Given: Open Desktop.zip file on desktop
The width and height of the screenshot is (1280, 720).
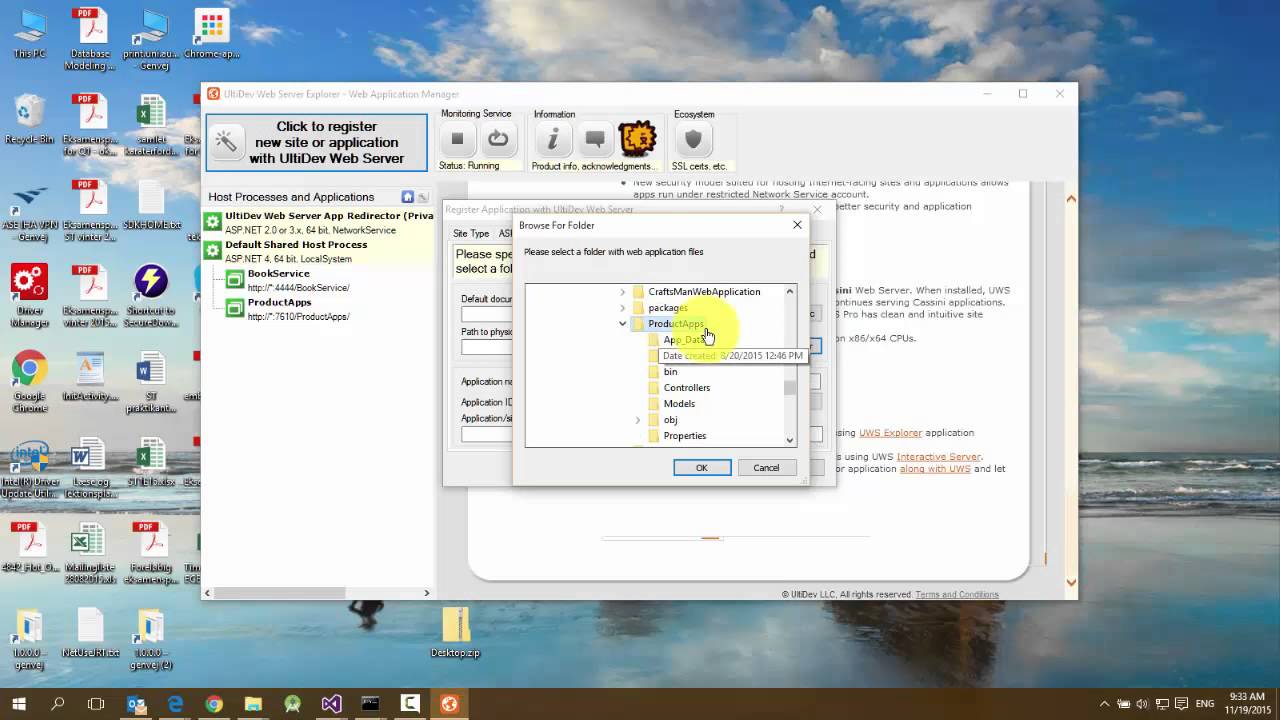Looking at the screenshot, I should tap(455, 632).
